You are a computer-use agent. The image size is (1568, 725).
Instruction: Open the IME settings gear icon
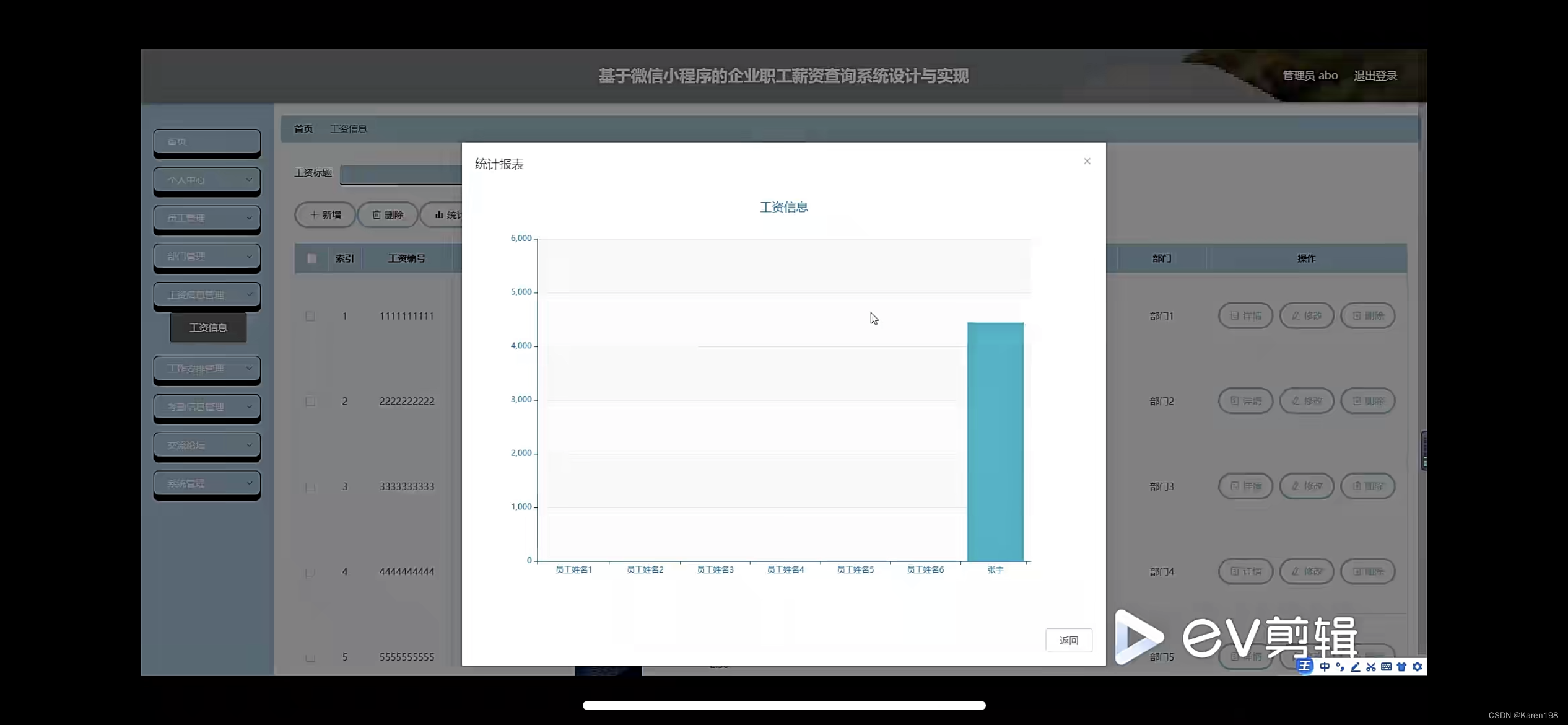pyautogui.click(x=1417, y=667)
